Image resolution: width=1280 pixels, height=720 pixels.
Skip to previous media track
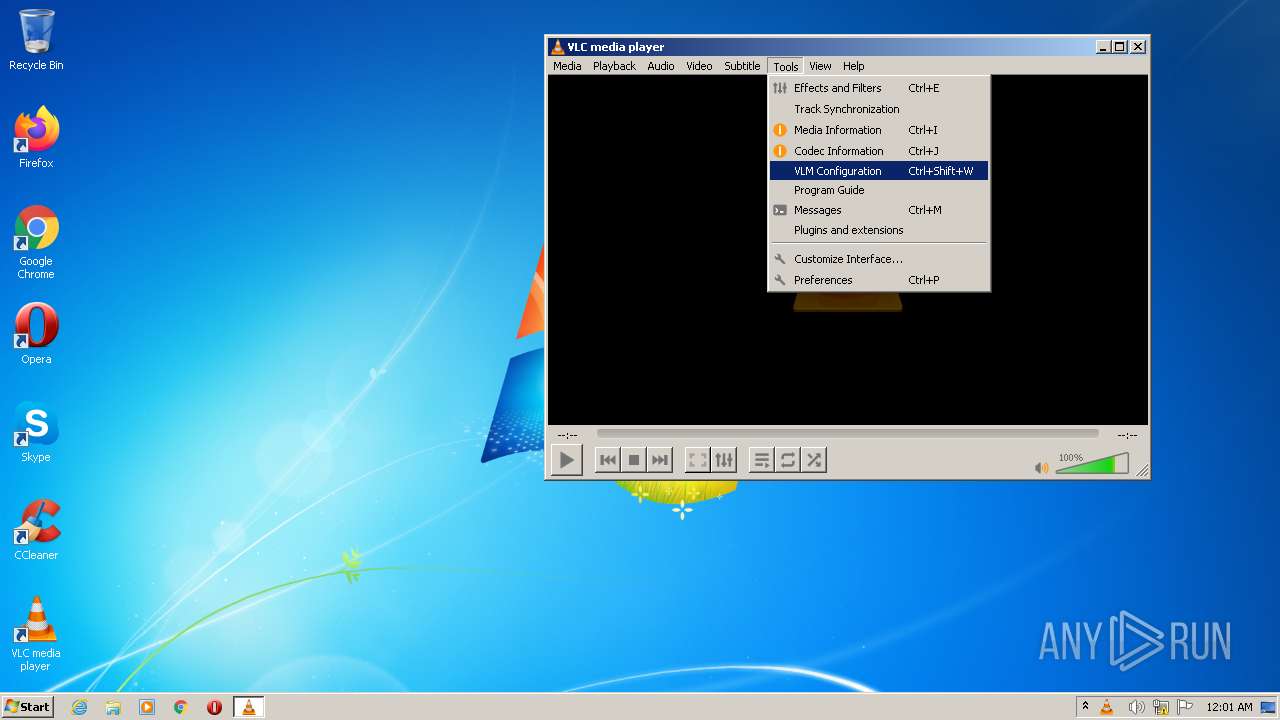tap(607, 460)
